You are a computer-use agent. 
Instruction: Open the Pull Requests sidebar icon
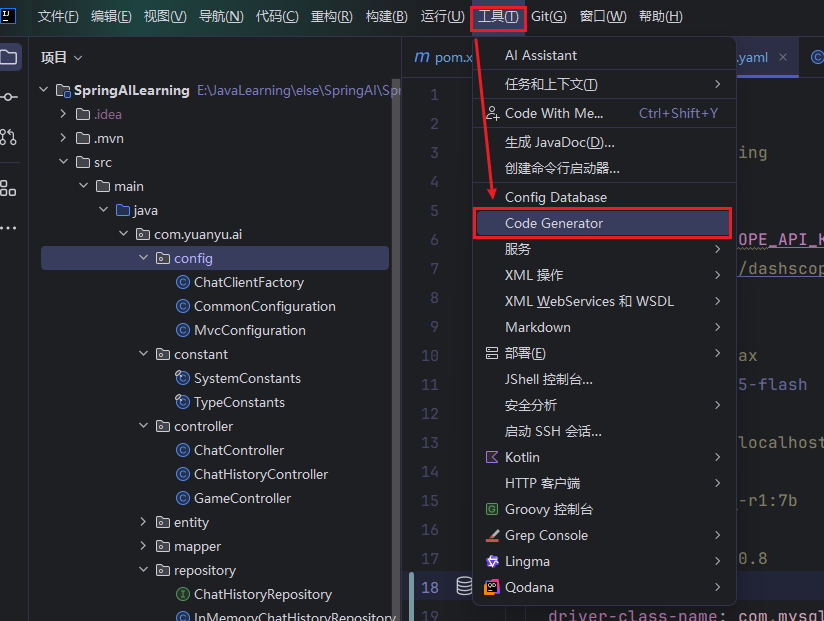pyautogui.click(x=9, y=136)
